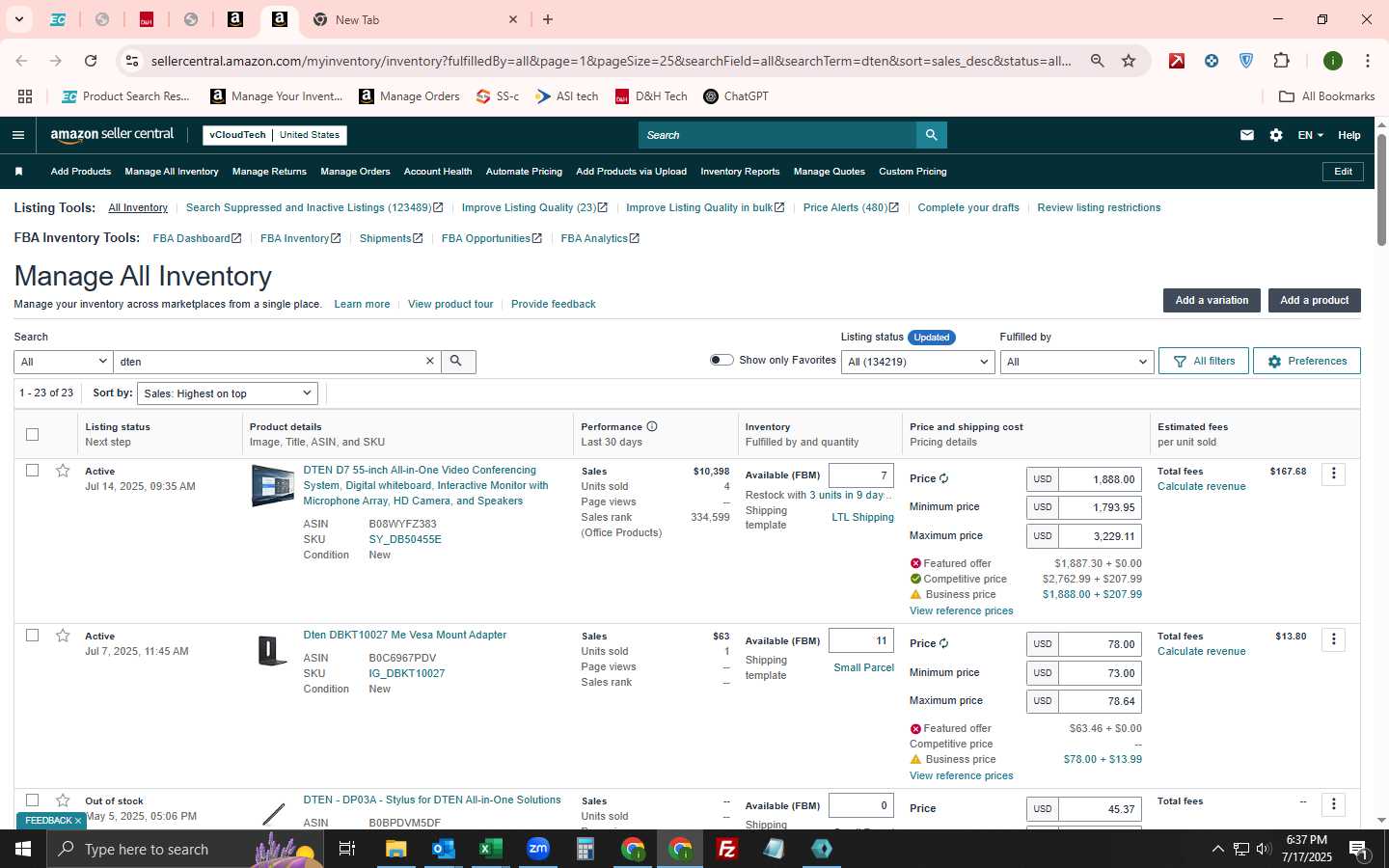Open the settings gear in header
Image resolution: width=1389 pixels, height=868 pixels.
[x=1276, y=135]
